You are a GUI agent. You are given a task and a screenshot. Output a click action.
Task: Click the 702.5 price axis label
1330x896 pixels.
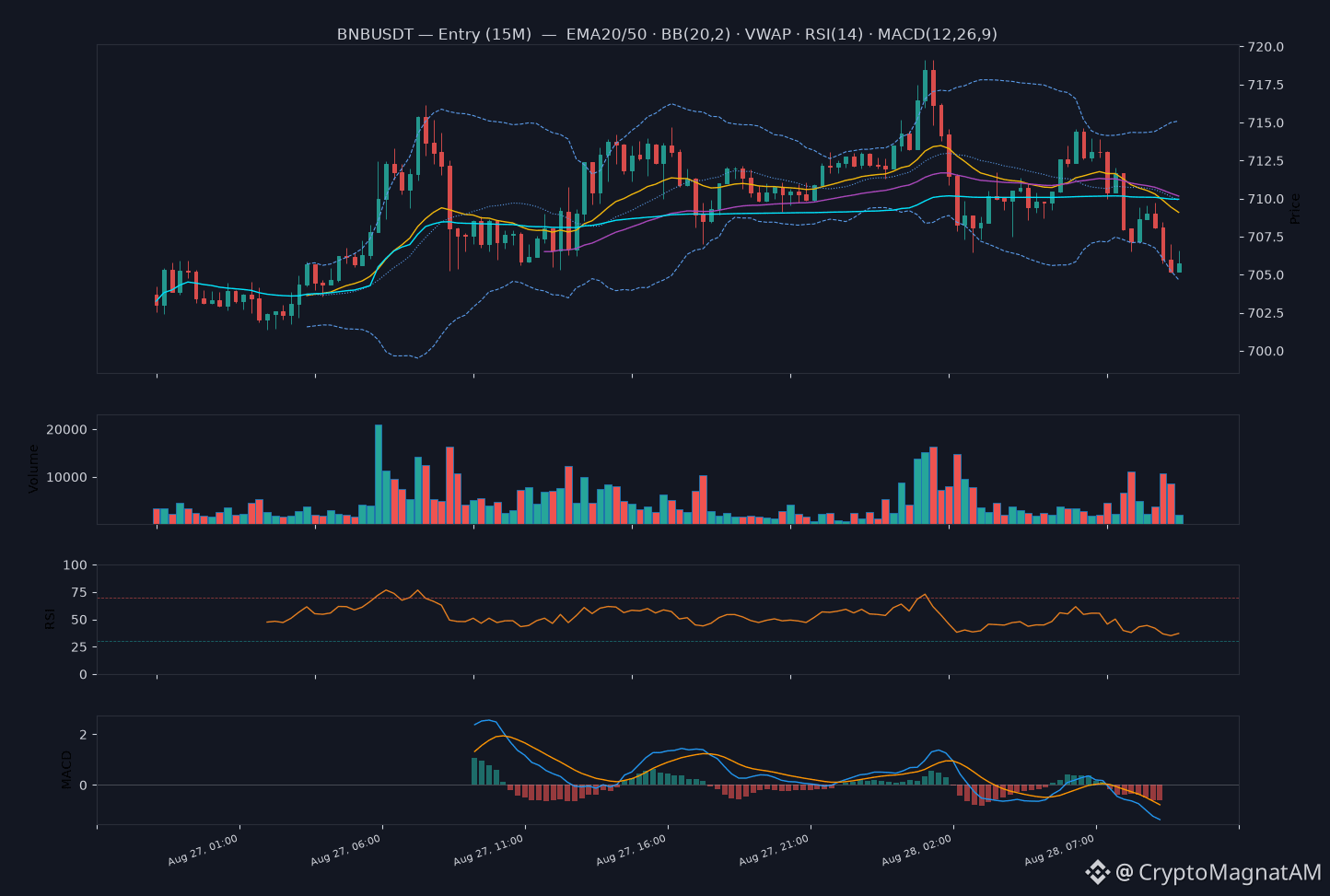(x=1266, y=313)
